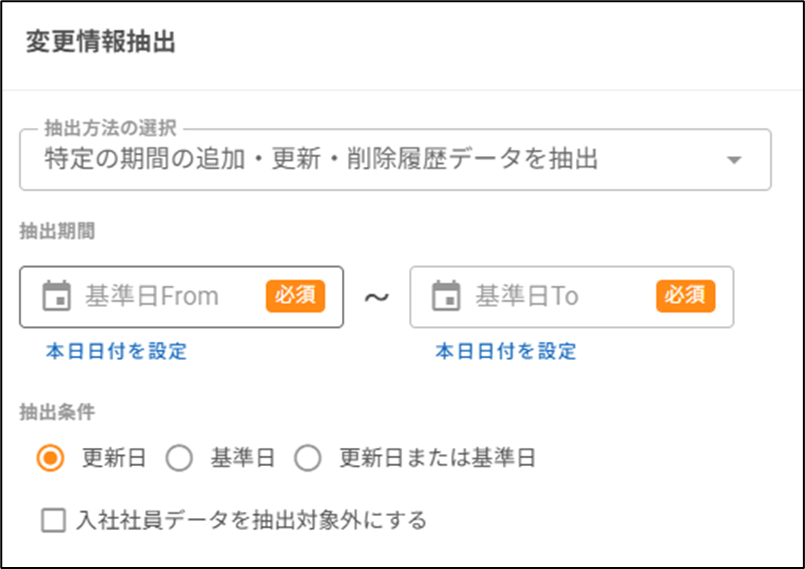
Task: Click the 抽出方法の選択 field label
Action: point(110,129)
